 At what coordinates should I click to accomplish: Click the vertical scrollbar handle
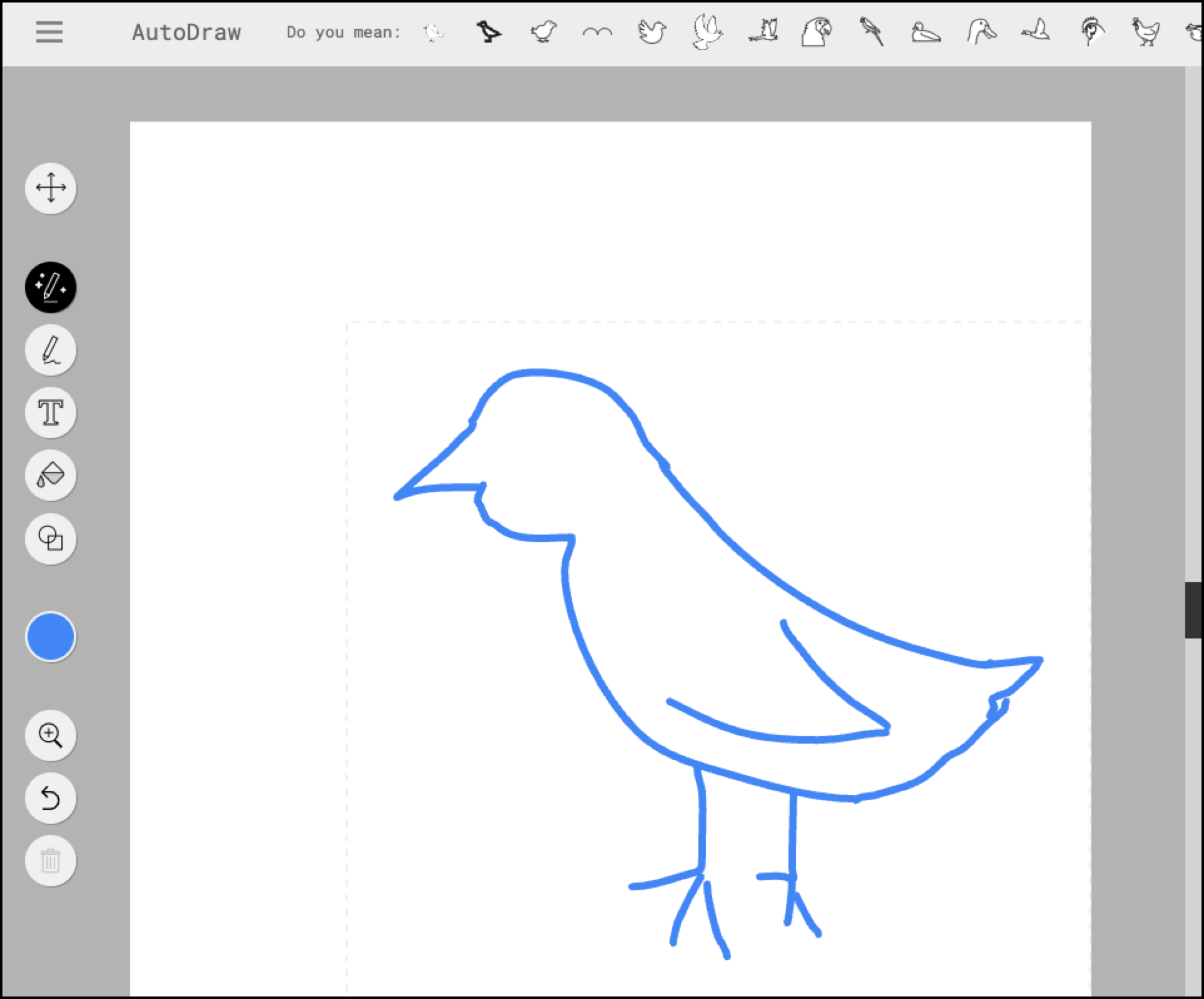(1194, 610)
